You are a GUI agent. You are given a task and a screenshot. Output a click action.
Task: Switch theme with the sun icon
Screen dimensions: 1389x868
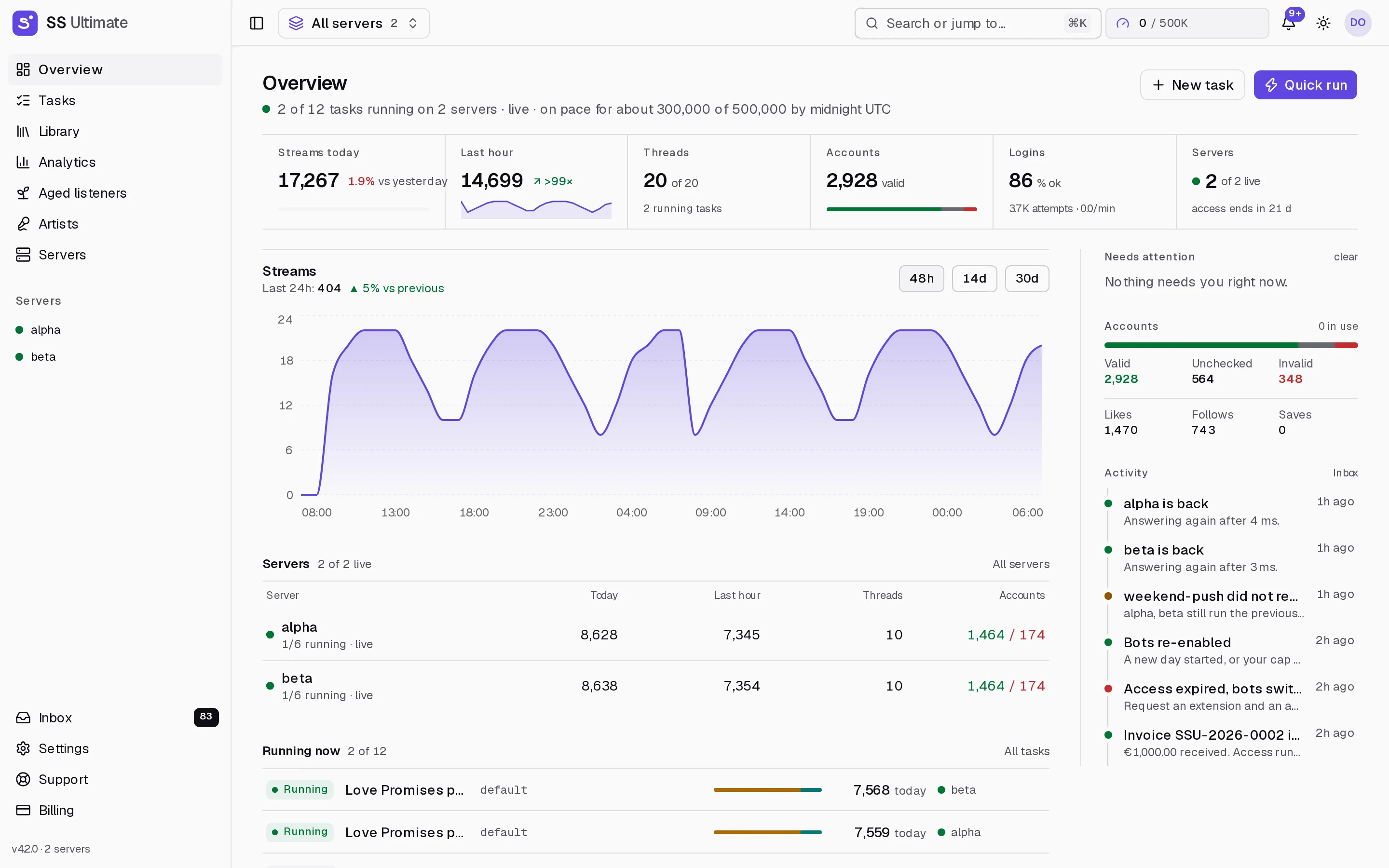[1323, 23]
